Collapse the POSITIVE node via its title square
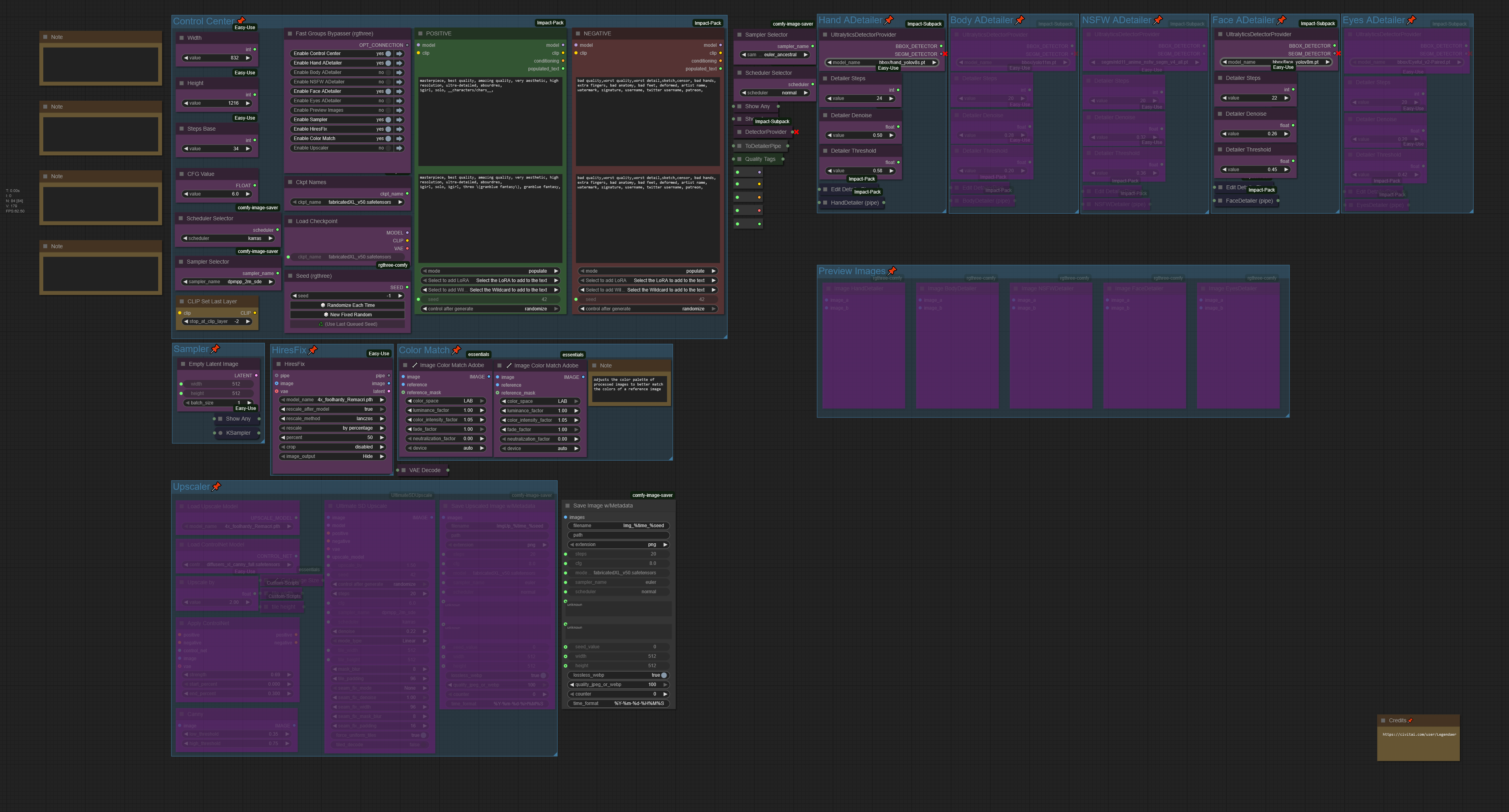The width and height of the screenshot is (1509, 812). (x=420, y=33)
